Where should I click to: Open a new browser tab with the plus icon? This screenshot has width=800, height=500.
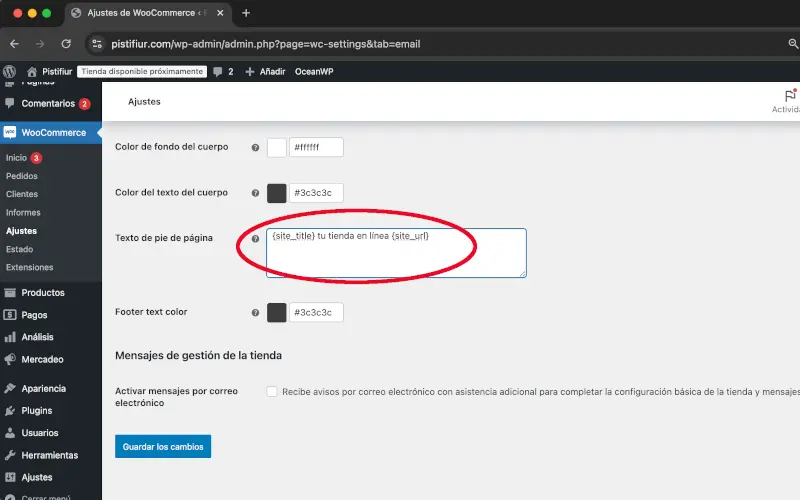point(246,13)
